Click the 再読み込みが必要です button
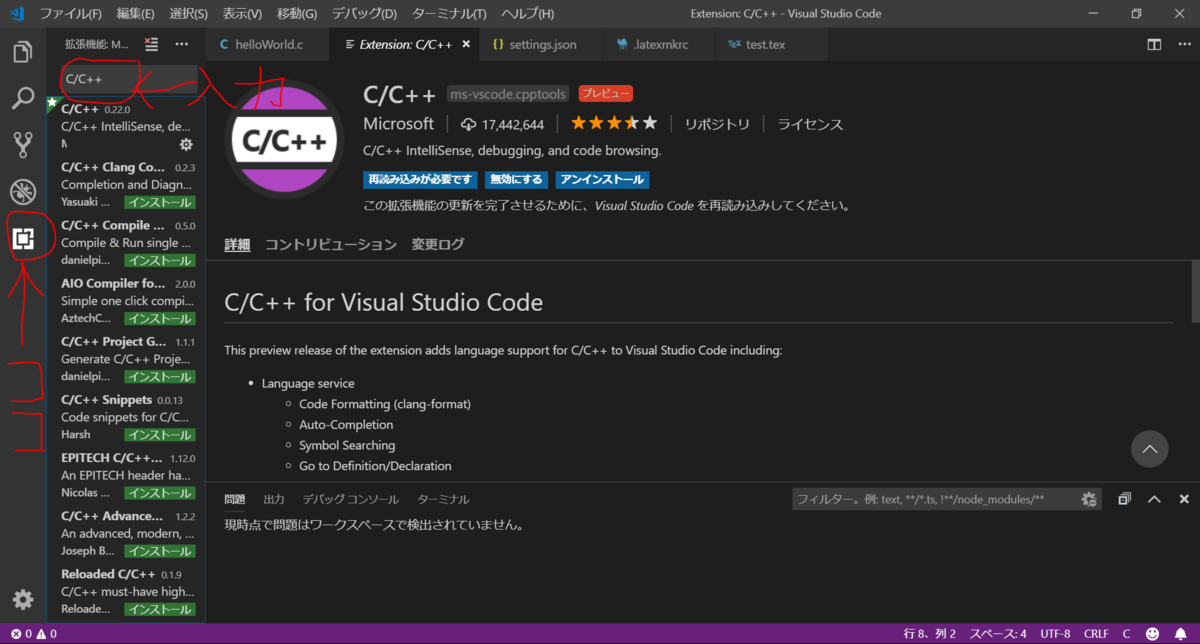The image size is (1200, 644). coord(420,180)
